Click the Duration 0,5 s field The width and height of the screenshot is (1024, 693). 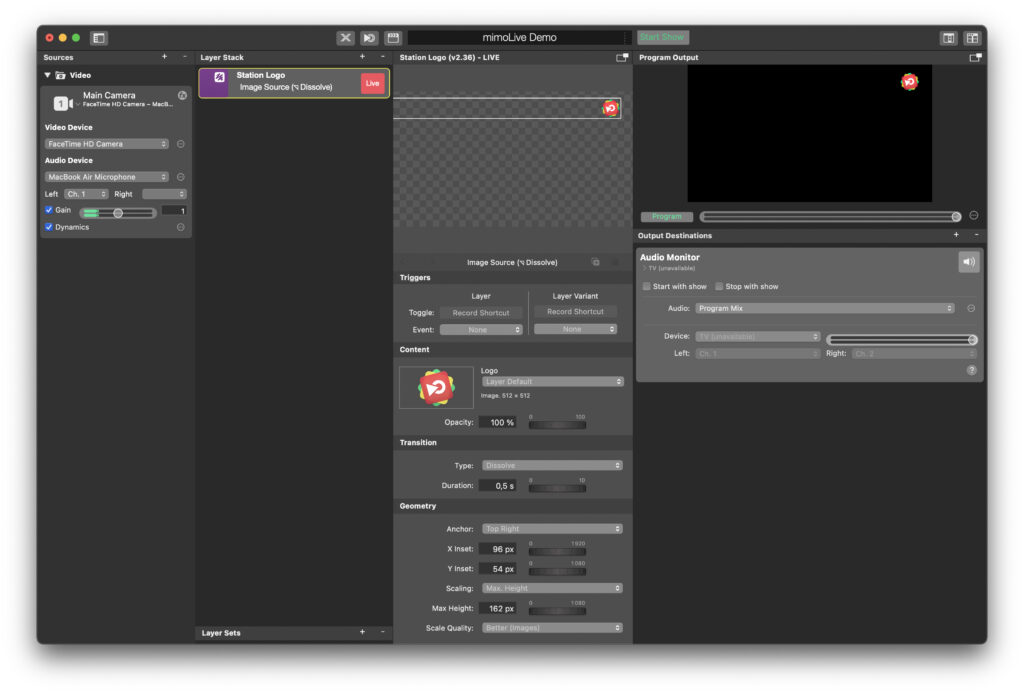click(x=498, y=486)
